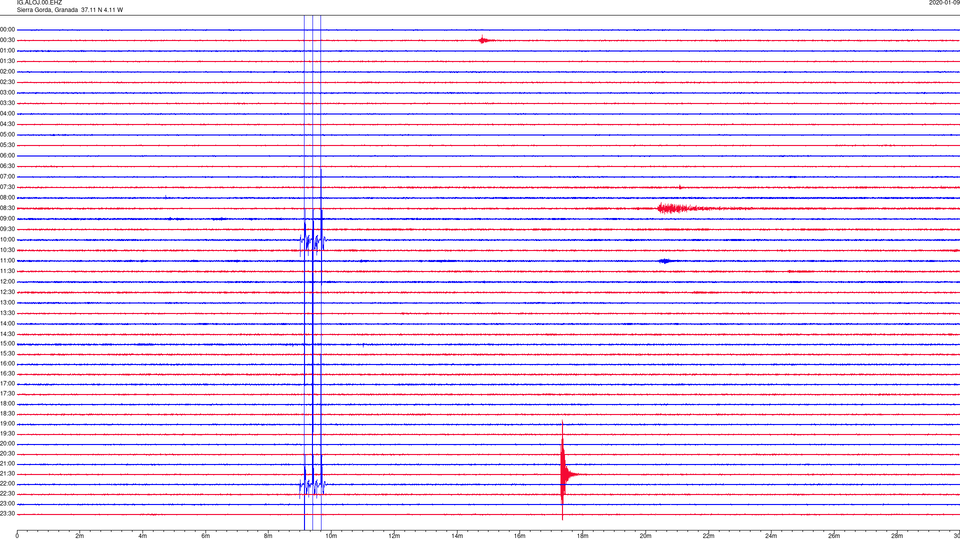Screen dimensions: 960x540
Task: Select the 28m tick on minute axis
Action: tap(897, 536)
